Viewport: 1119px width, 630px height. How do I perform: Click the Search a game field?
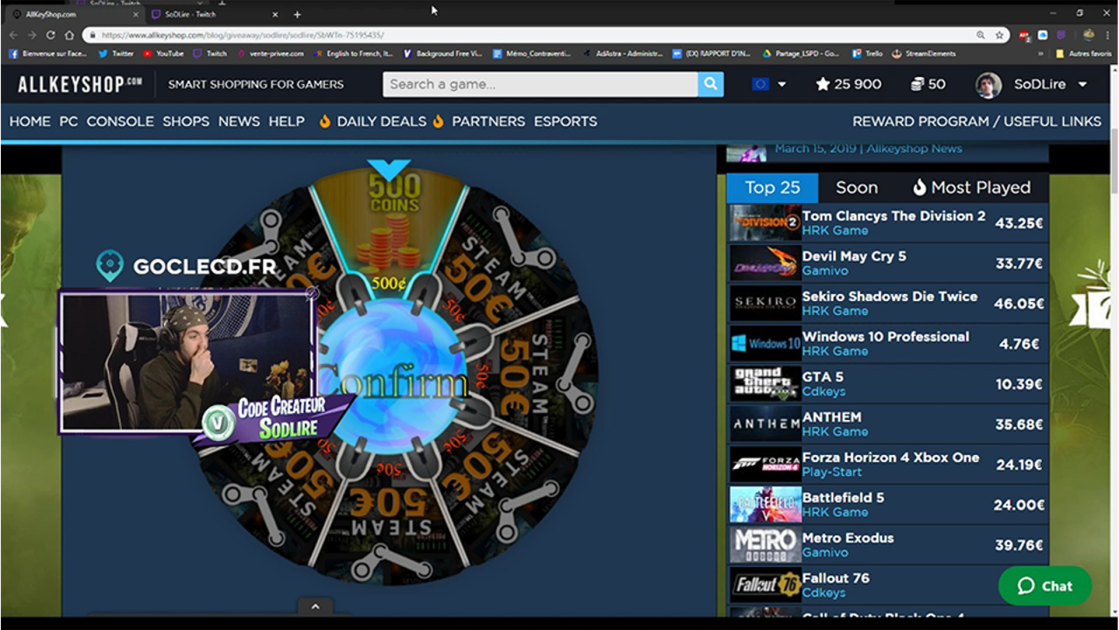540,84
